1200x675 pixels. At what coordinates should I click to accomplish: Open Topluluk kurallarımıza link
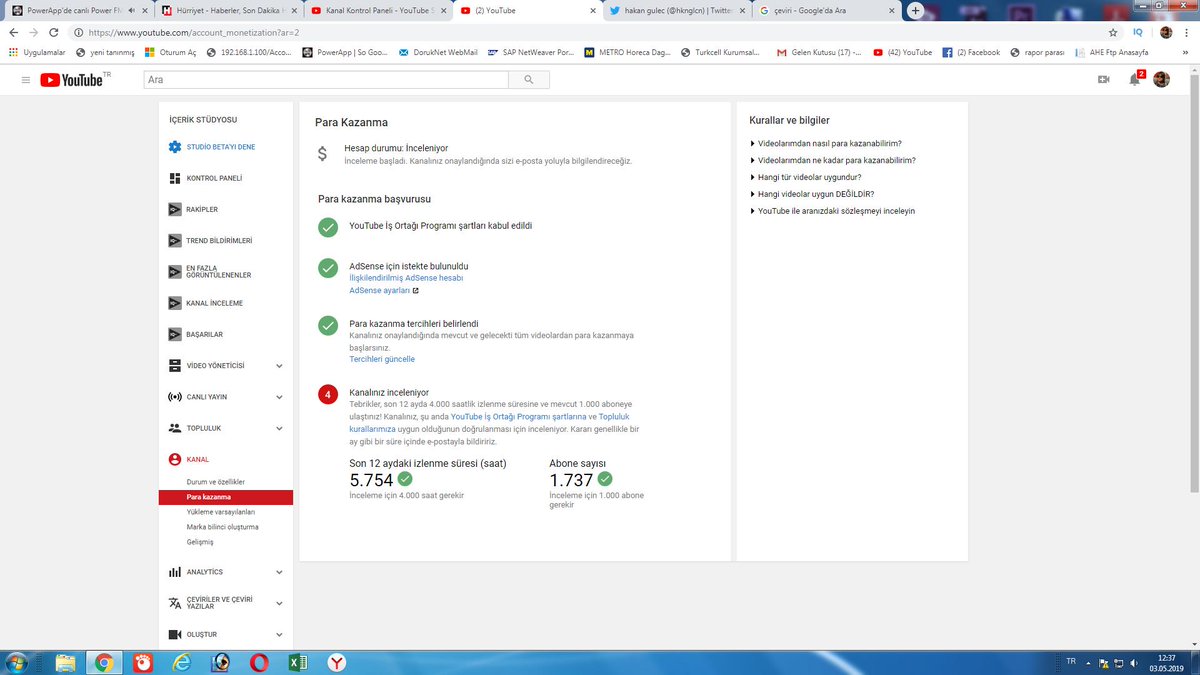(x=489, y=422)
